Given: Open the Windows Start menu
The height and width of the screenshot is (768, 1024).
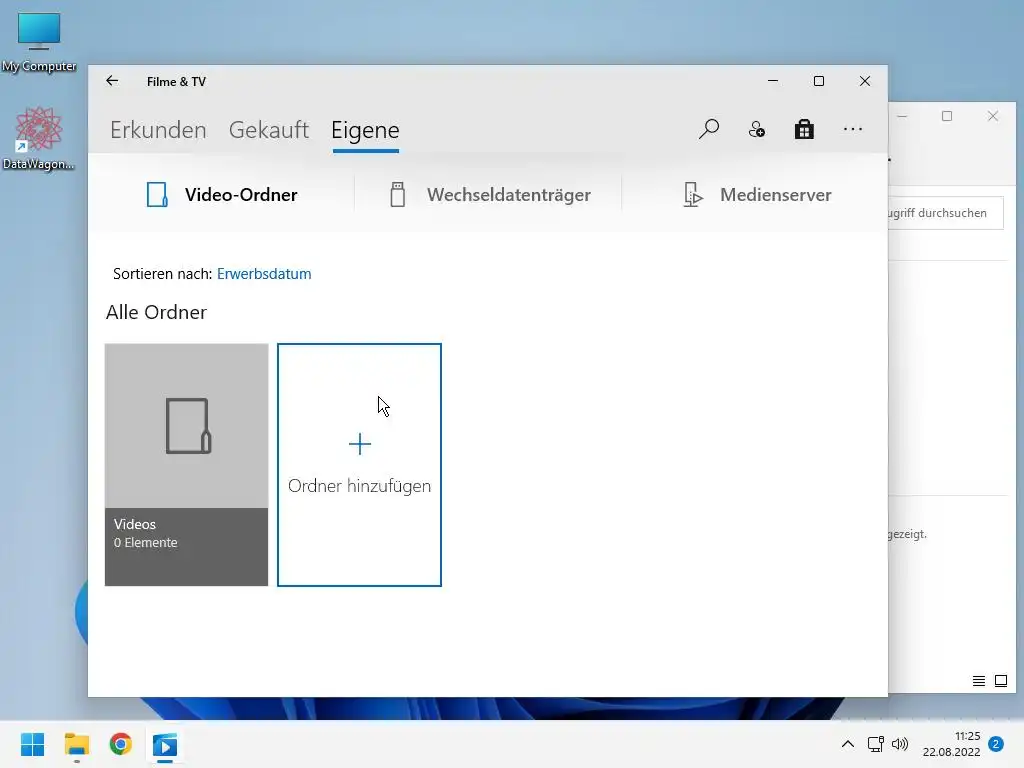Looking at the screenshot, I should coord(32,744).
